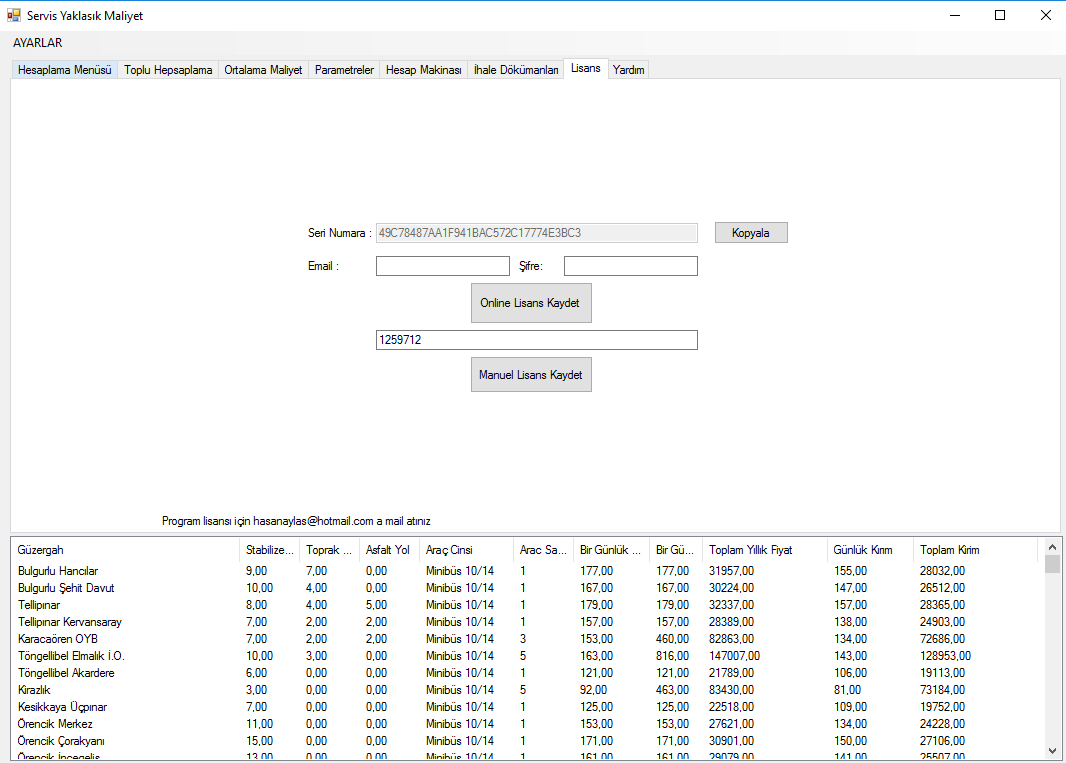Click into the Şifre input box
1066x763 pixels.
(631, 266)
